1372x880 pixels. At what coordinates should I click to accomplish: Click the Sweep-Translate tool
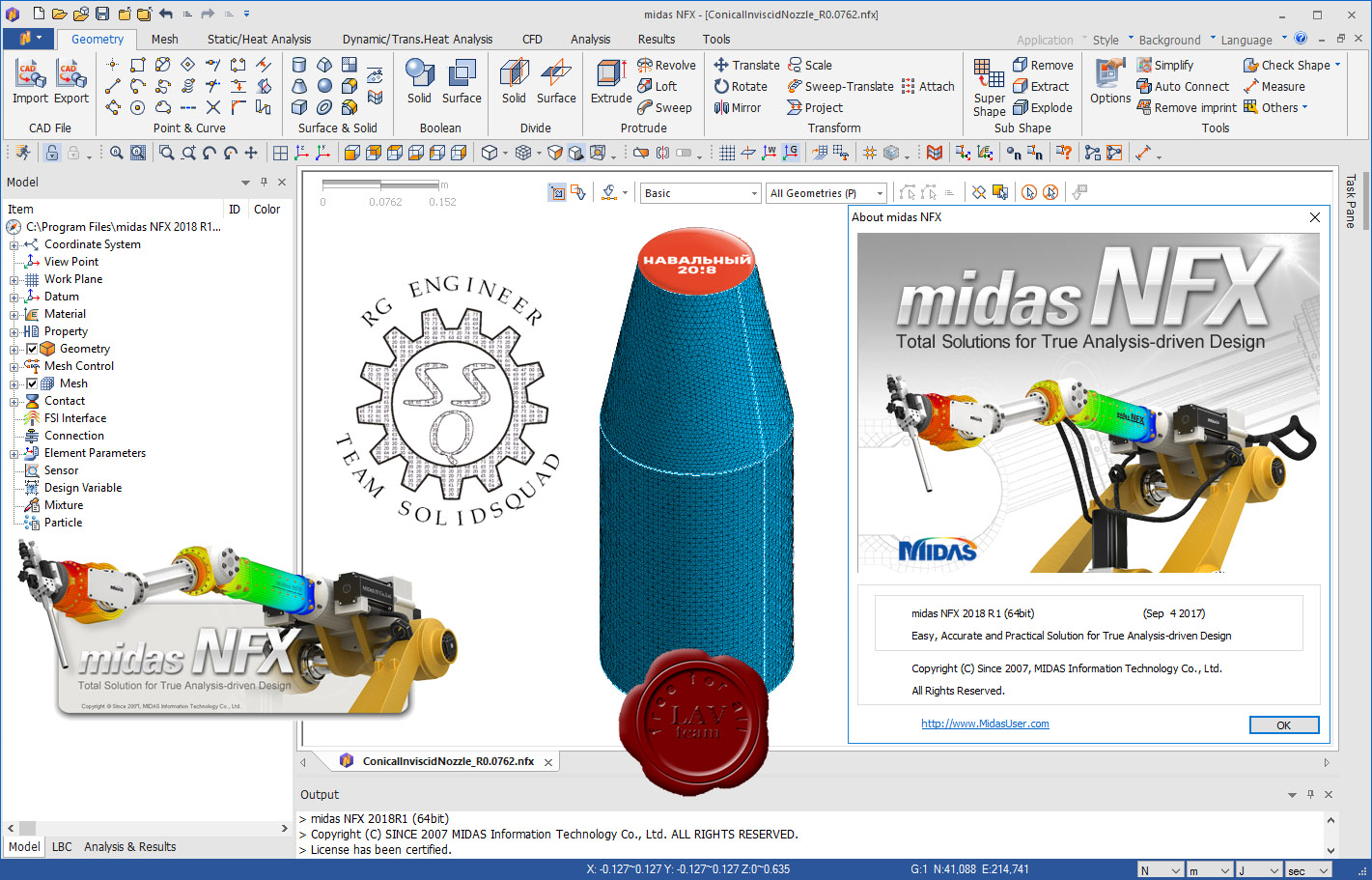tap(840, 86)
